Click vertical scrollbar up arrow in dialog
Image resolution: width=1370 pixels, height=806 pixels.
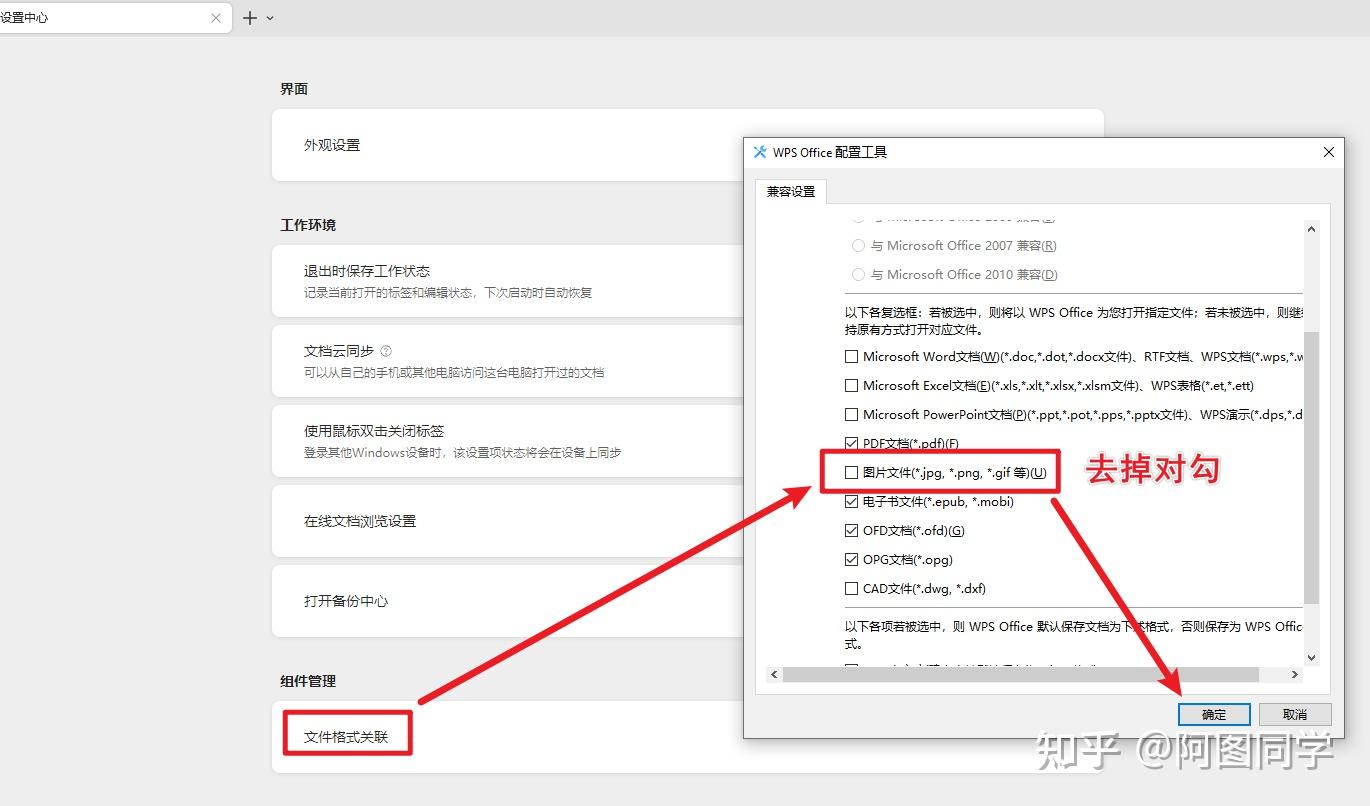pos(1312,229)
